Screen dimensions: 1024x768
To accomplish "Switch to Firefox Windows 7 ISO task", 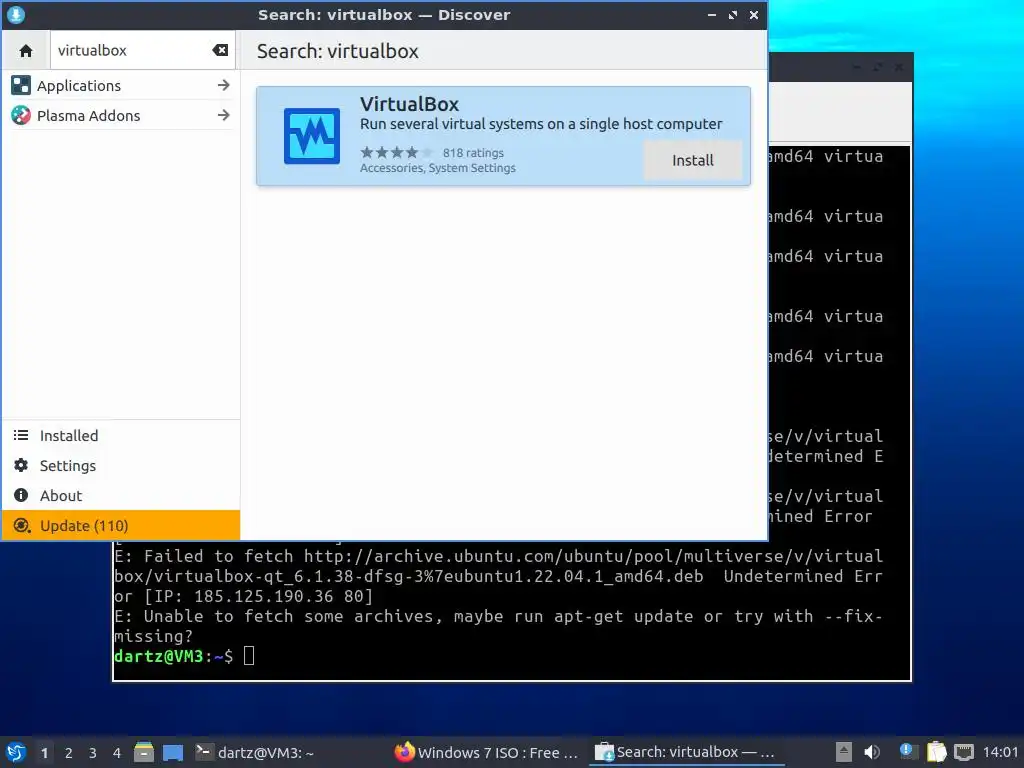I will [x=487, y=752].
